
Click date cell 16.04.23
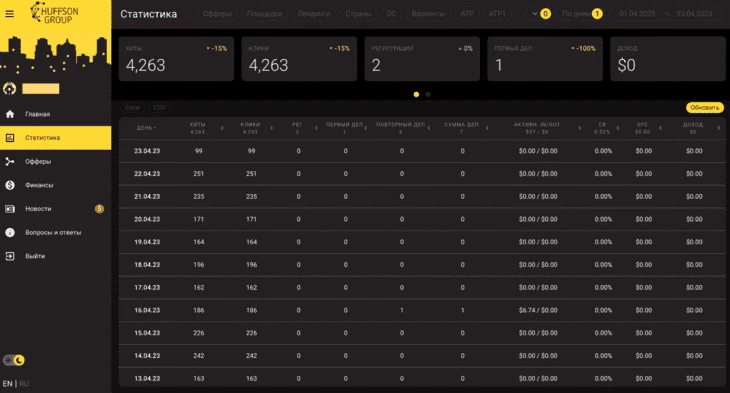pos(147,310)
